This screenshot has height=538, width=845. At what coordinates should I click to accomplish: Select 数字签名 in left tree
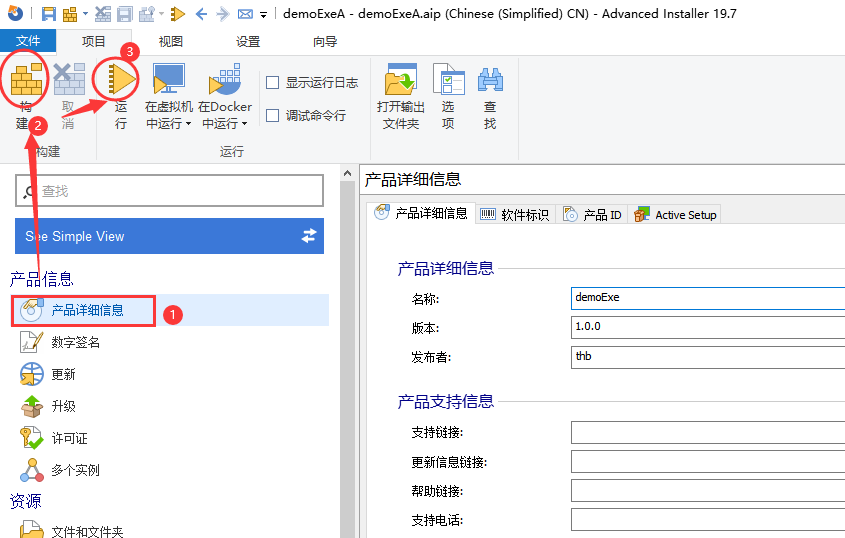point(75,342)
